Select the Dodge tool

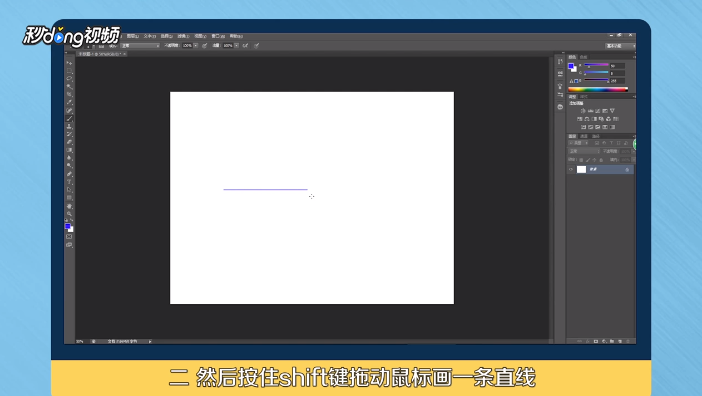[69, 166]
